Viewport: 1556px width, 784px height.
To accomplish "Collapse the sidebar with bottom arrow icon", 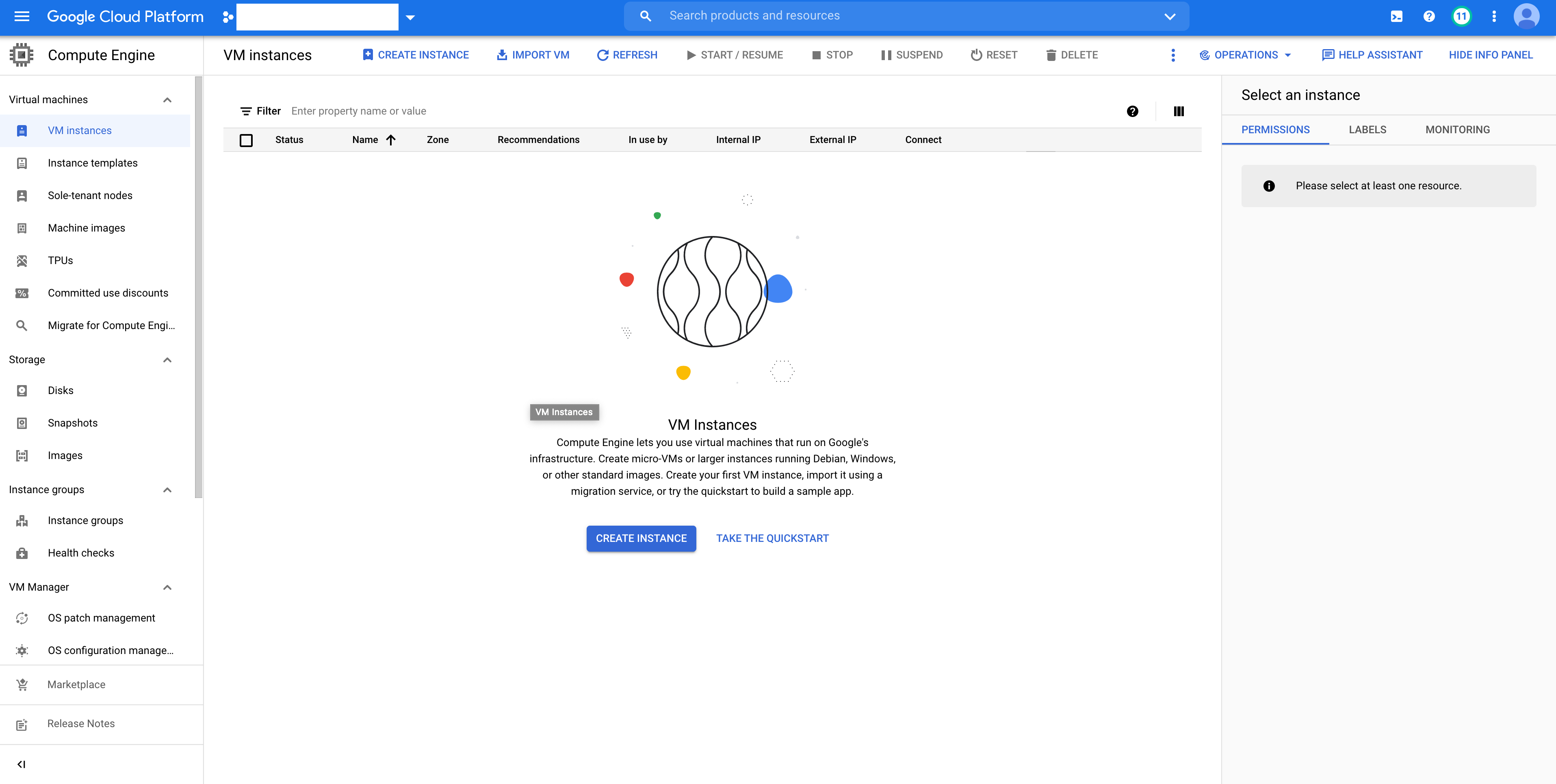I will point(22,764).
